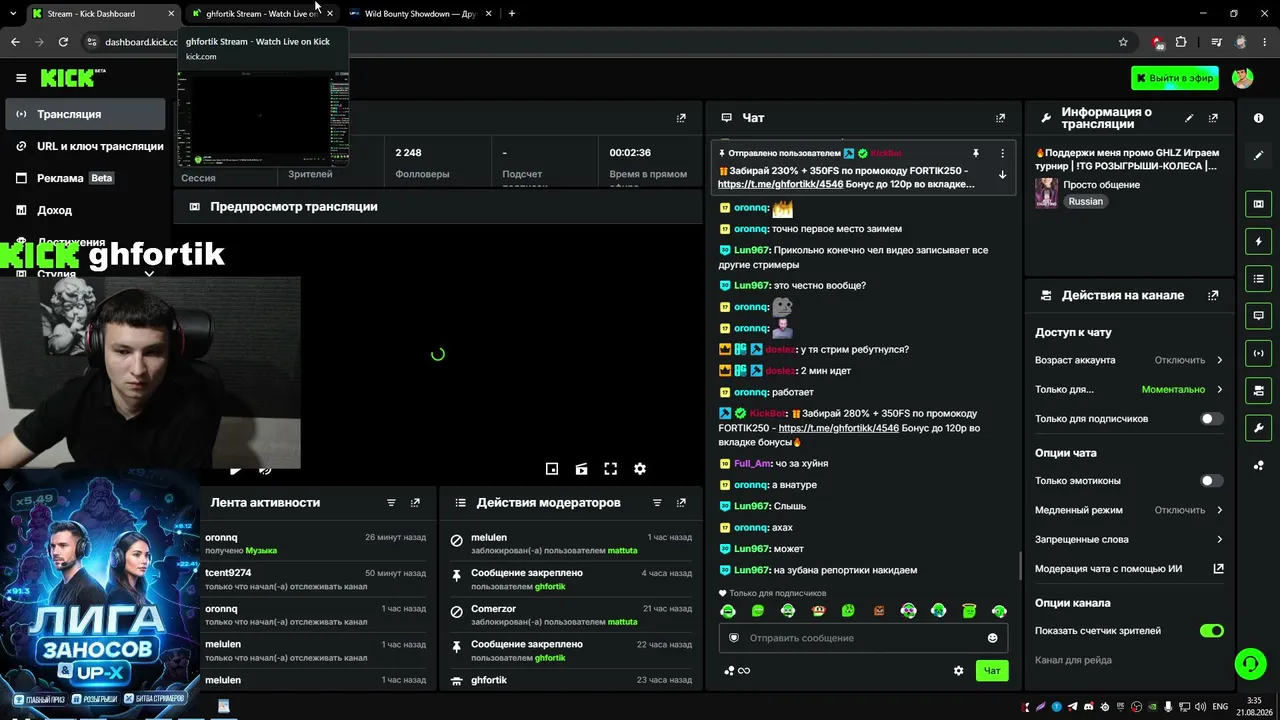The image size is (1280, 720).
Task: Open the emoji picker in chat input
Action: [x=992, y=638]
